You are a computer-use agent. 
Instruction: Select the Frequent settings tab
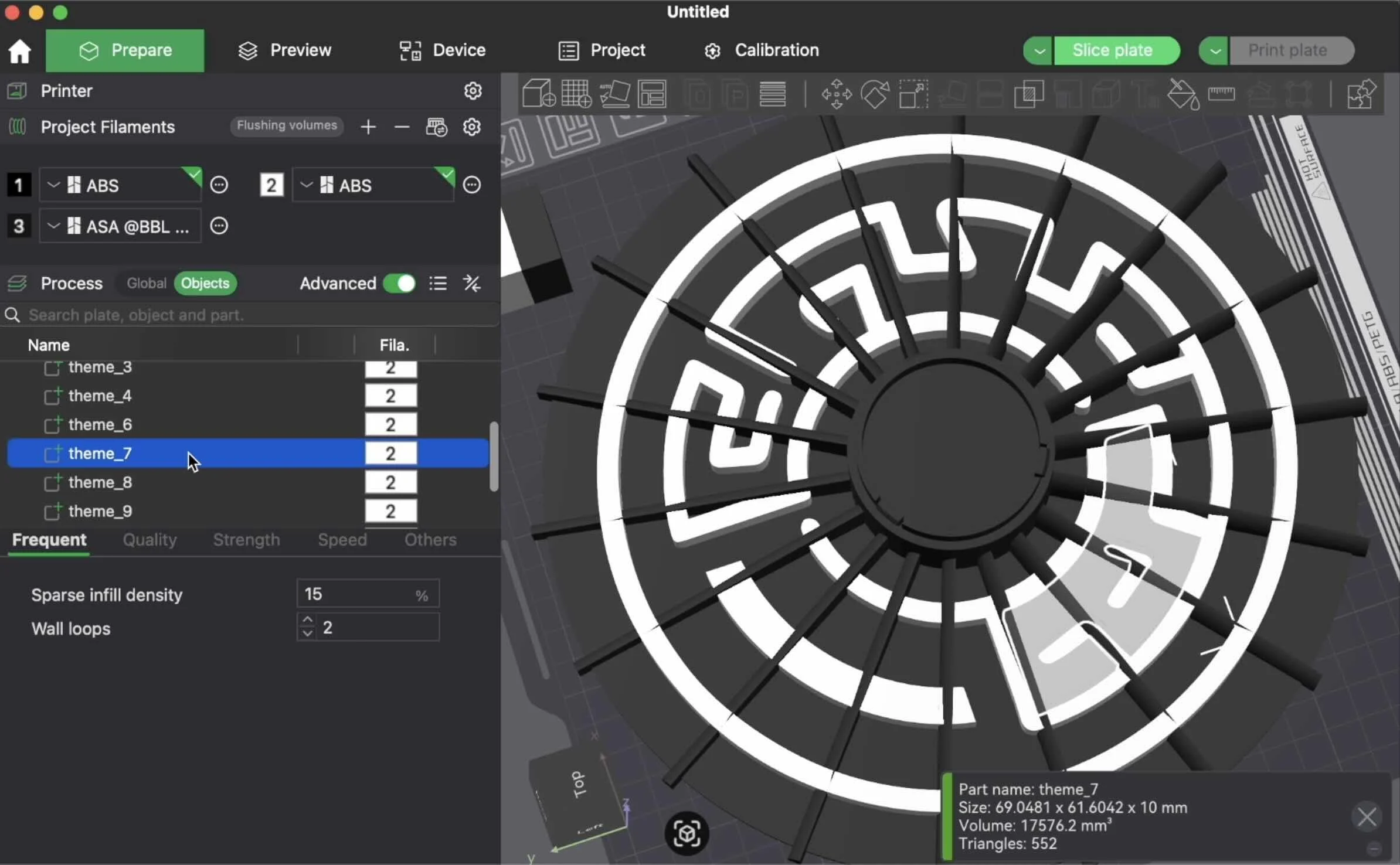49,540
